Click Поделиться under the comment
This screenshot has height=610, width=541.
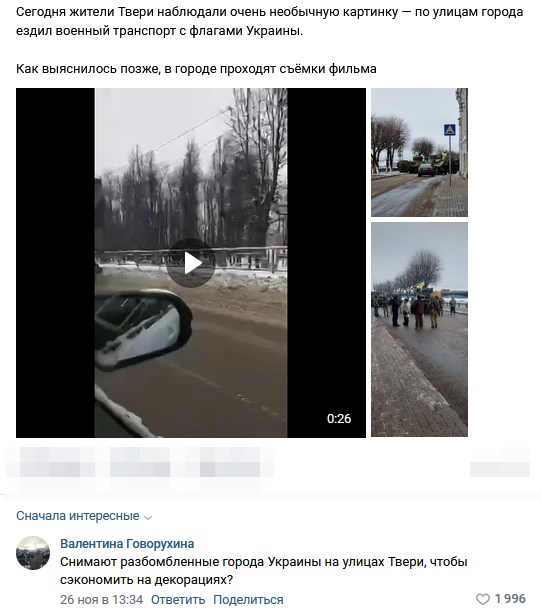[248, 599]
